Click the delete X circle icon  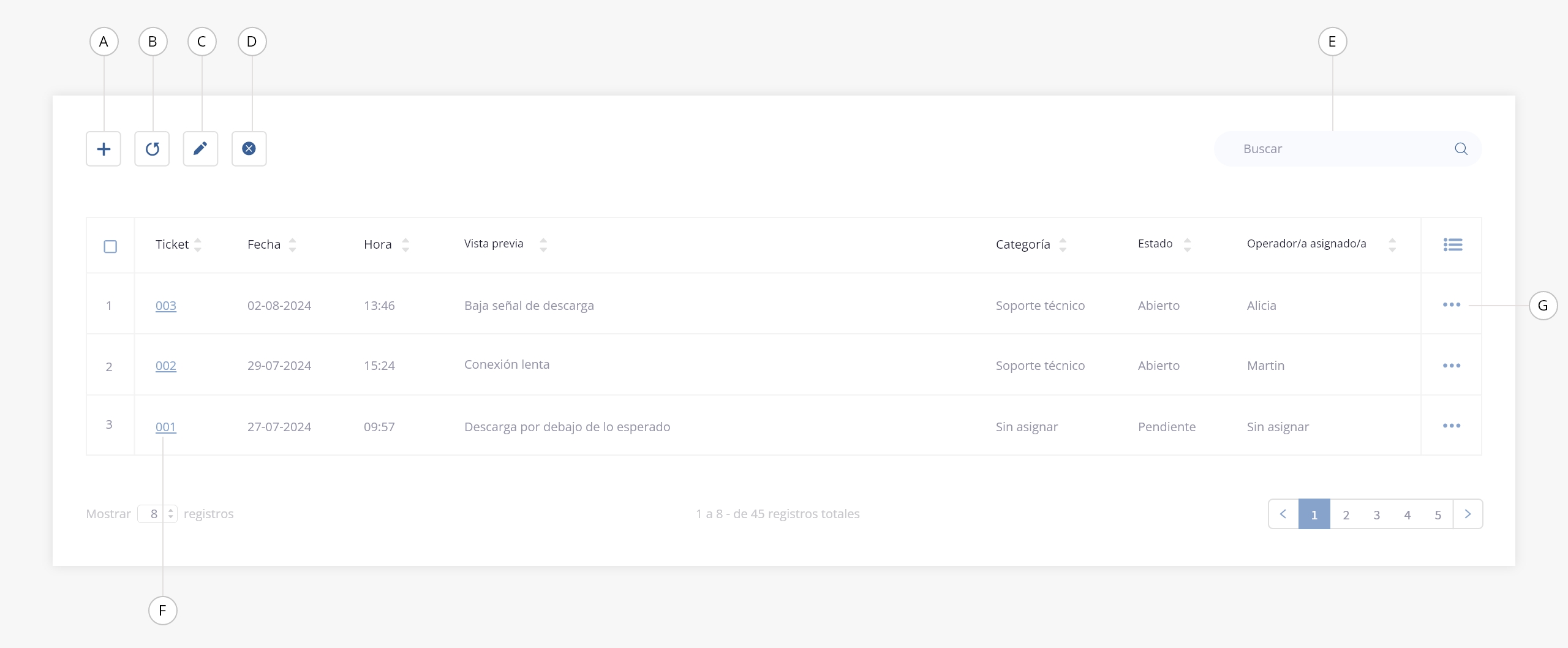[x=249, y=149]
